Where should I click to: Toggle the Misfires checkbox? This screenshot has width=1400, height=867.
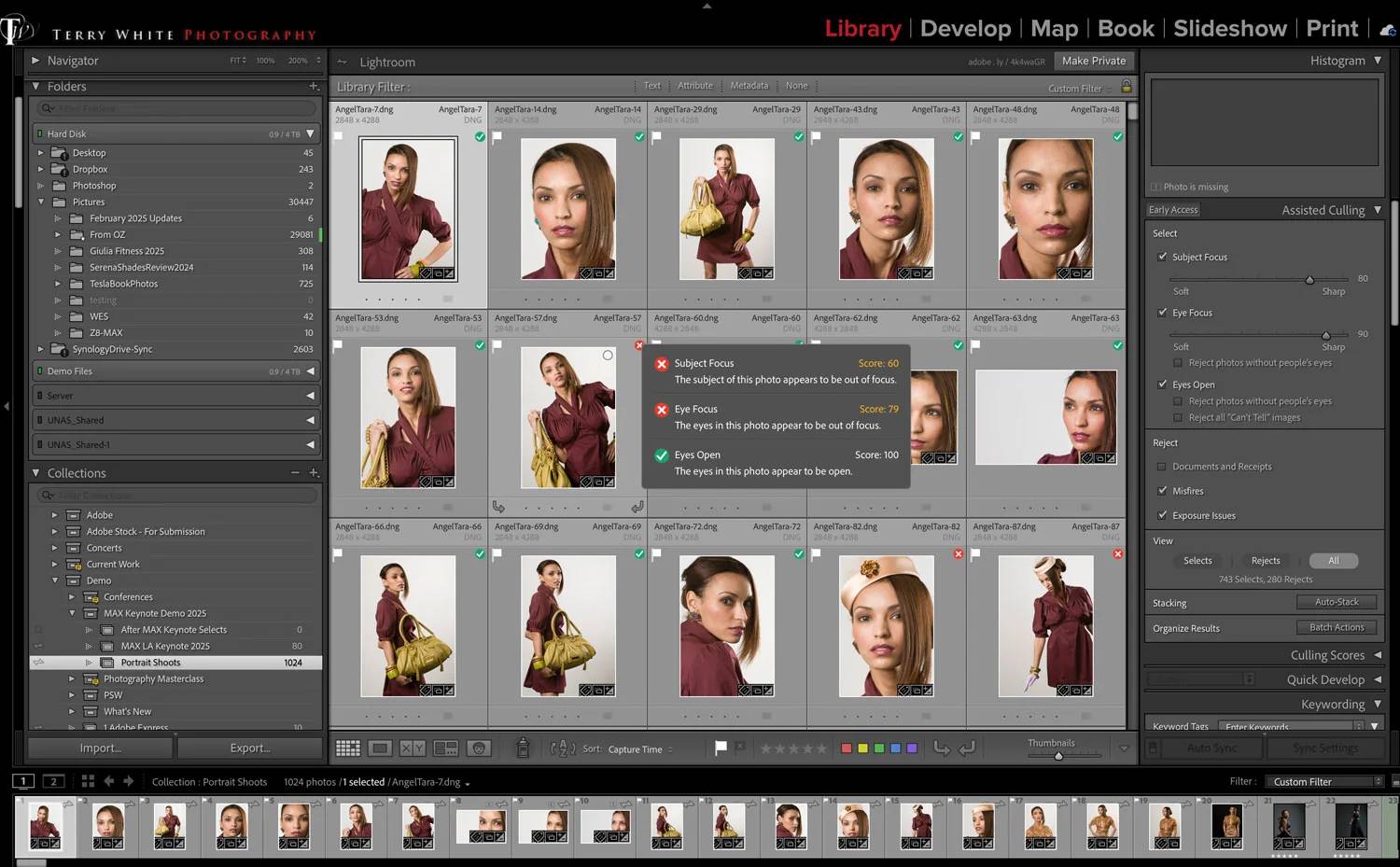(1163, 490)
